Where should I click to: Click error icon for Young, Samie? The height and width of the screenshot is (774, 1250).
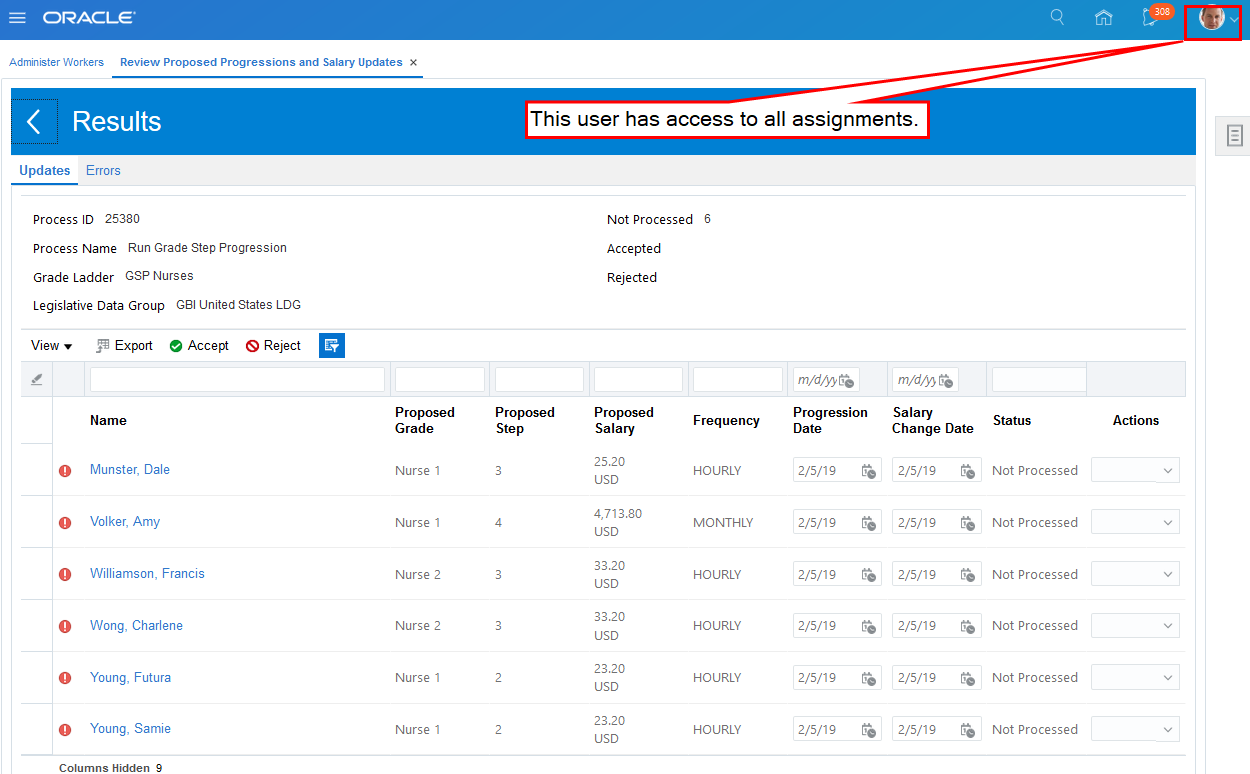[65, 730]
